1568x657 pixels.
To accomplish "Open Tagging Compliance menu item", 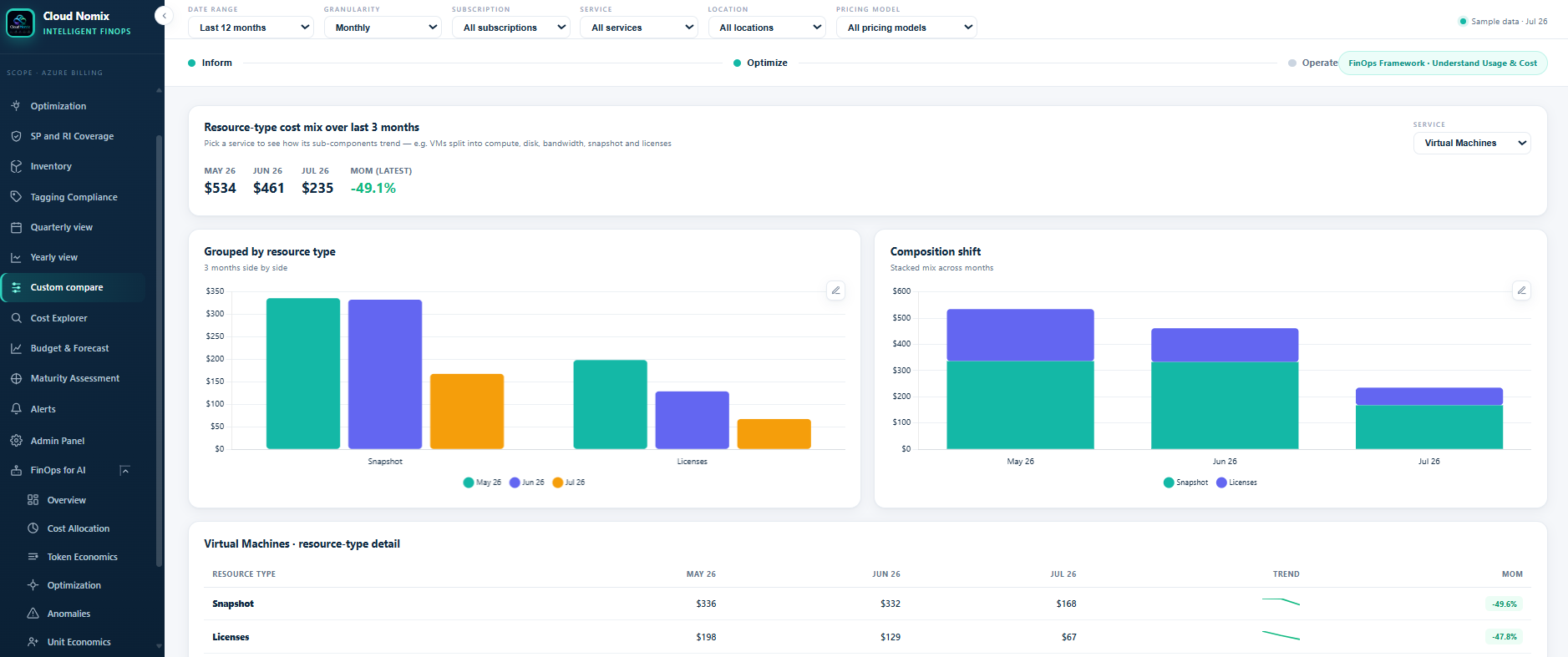I will (x=73, y=197).
